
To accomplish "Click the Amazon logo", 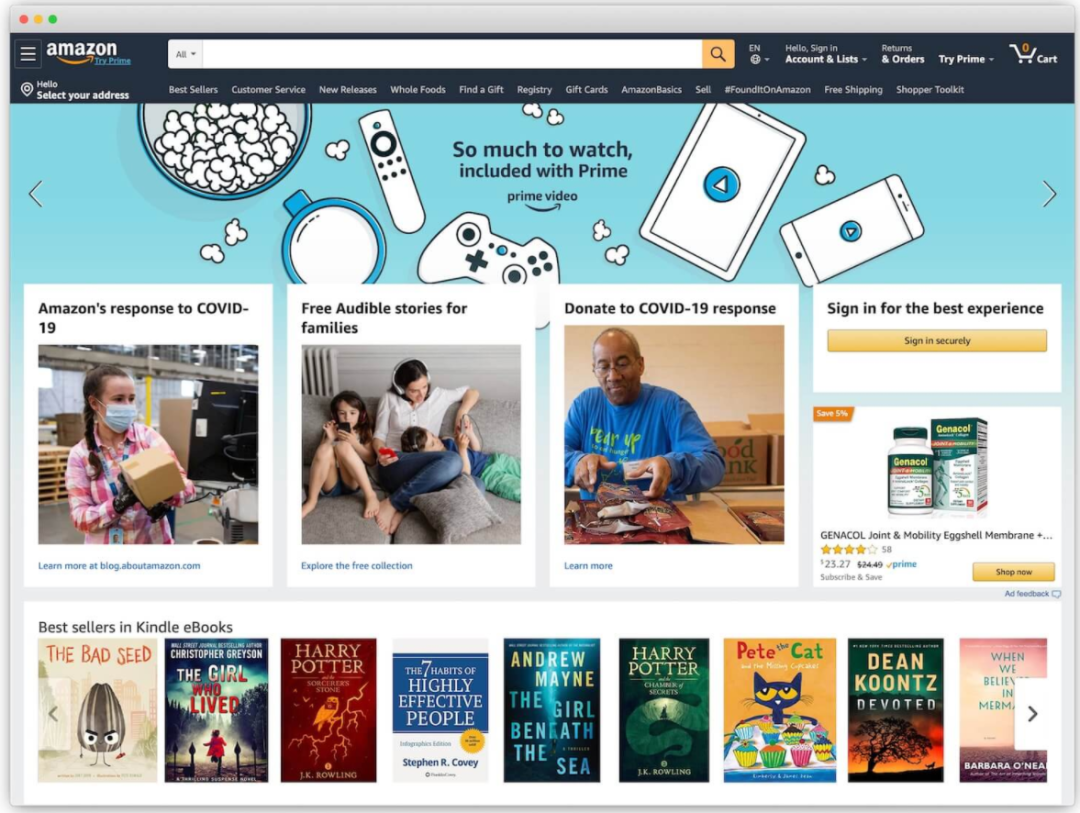I will [82, 52].
